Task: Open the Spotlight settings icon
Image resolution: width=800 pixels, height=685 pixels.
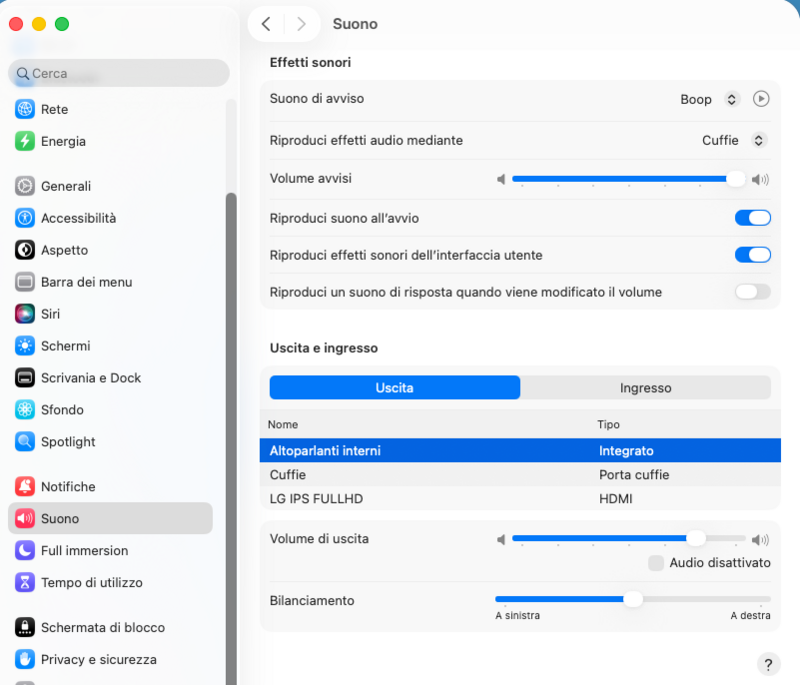Action: tap(25, 442)
